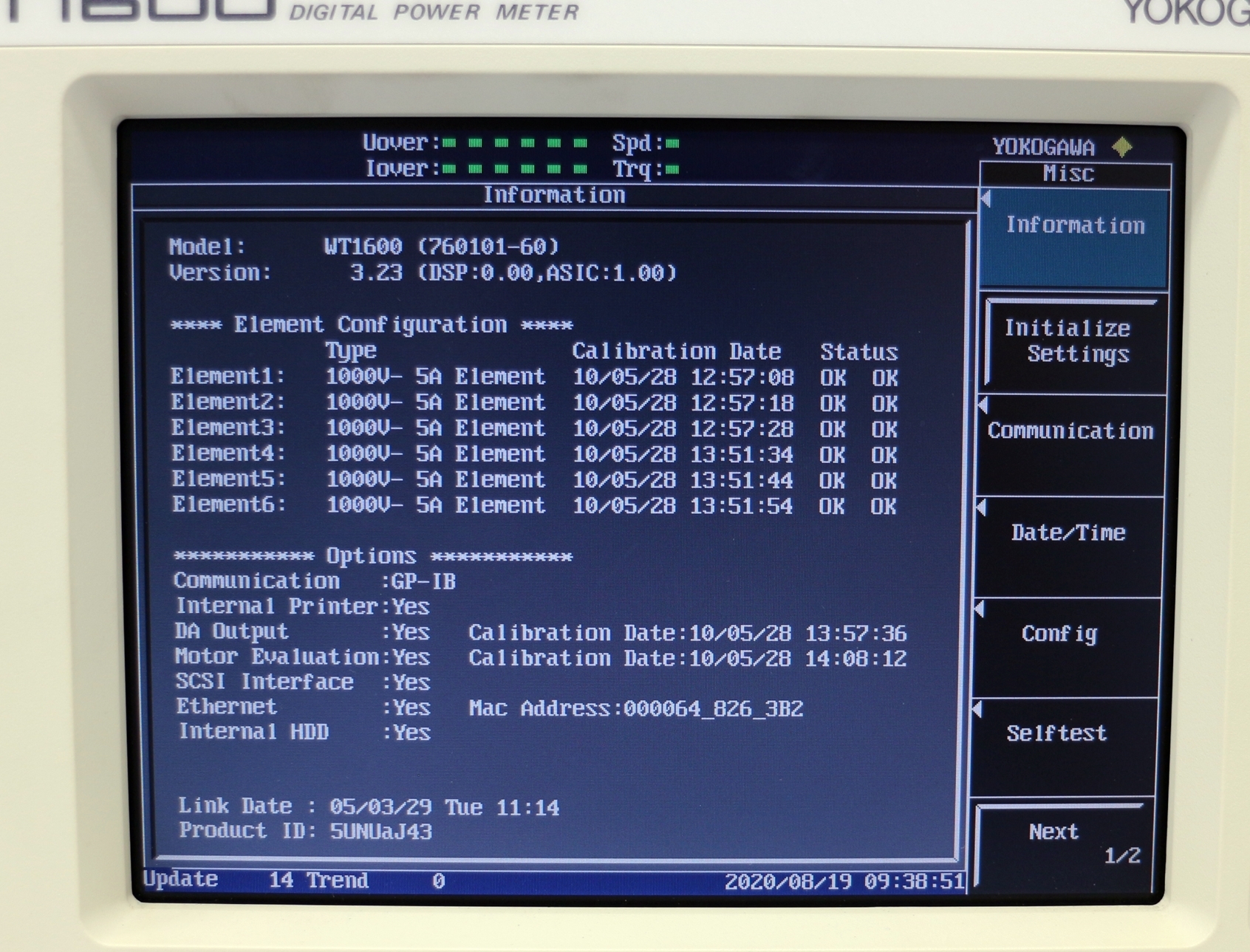
Task: Click the Element3 row label
Action: tap(228, 428)
